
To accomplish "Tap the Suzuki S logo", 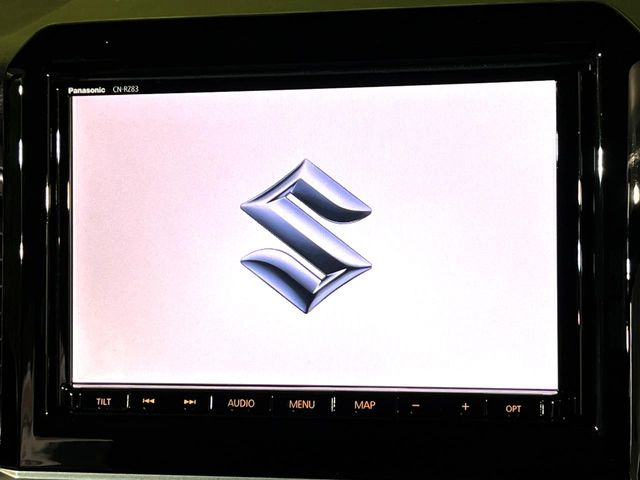I will (306, 236).
